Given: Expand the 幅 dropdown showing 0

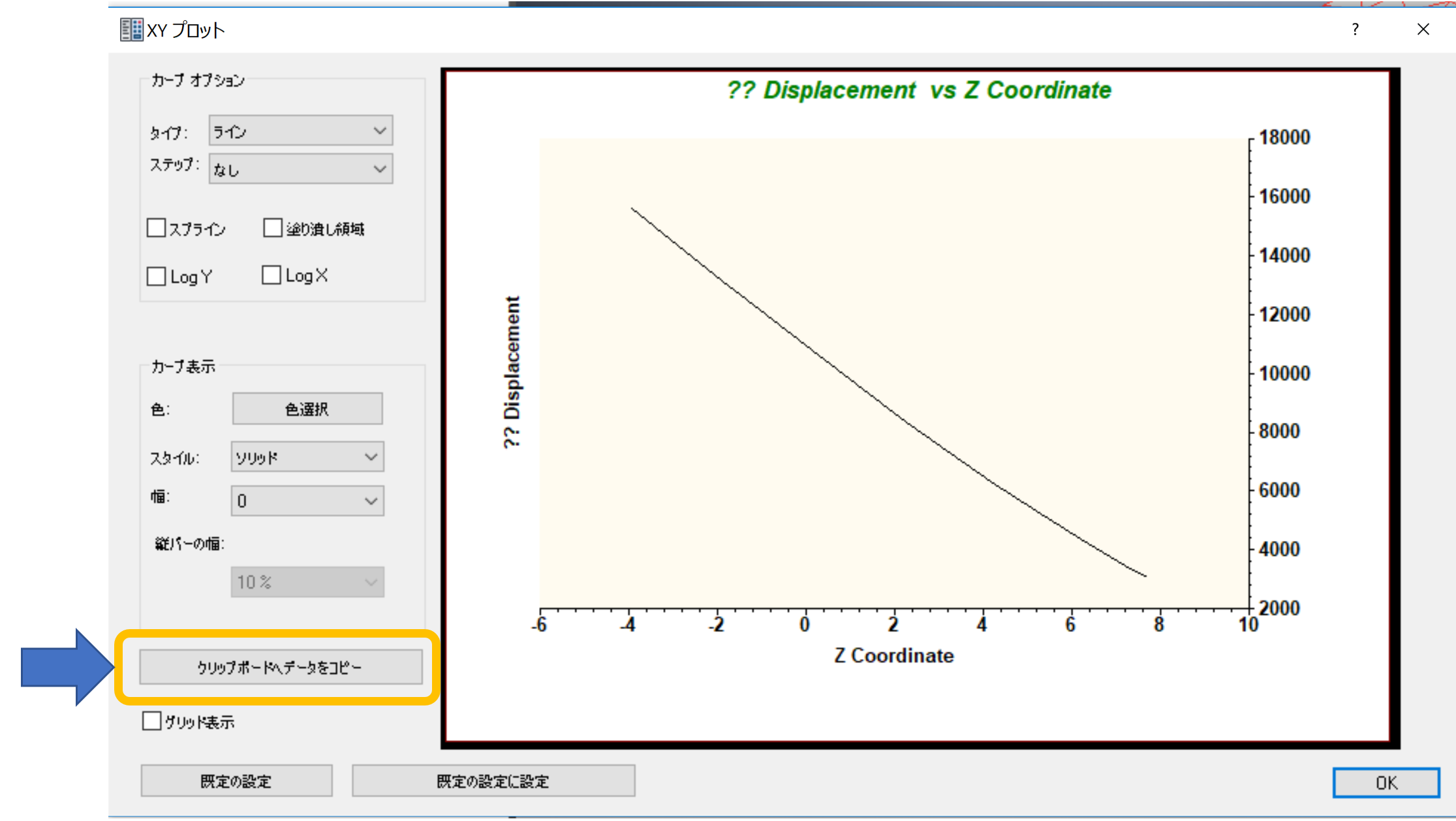Looking at the screenshot, I should [x=307, y=501].
